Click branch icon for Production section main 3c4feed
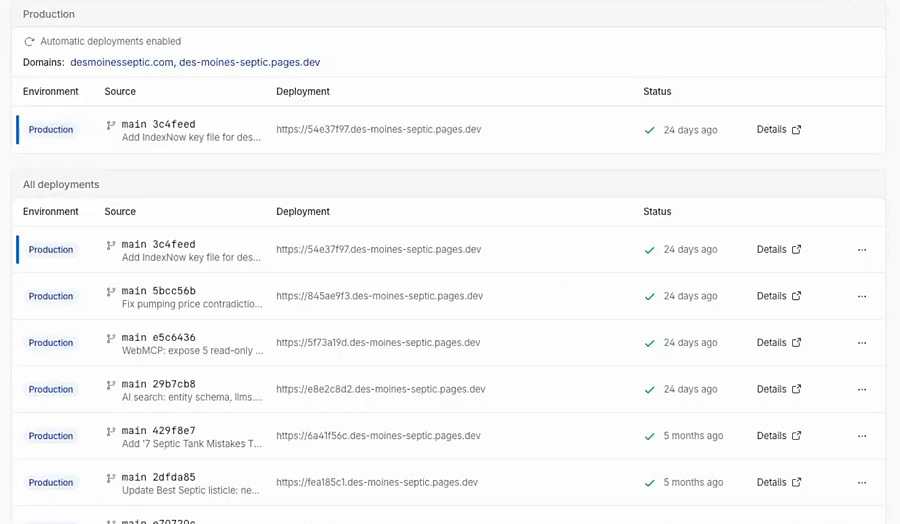 tap(111, 125)
